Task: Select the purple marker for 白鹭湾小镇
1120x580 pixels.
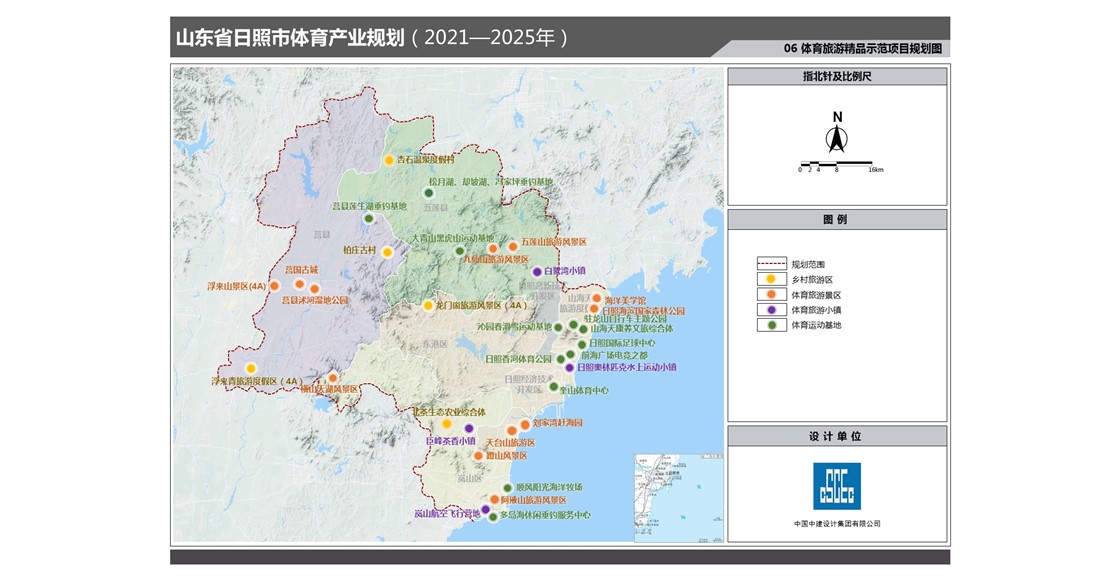Action: click(537, 271)
